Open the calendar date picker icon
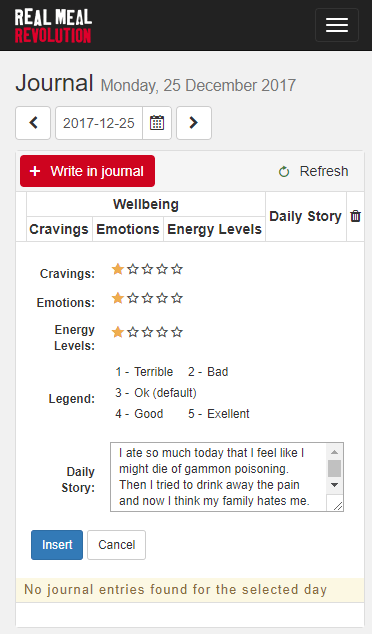The height and width of the screenshot is (634, 372). pos(157,123)
